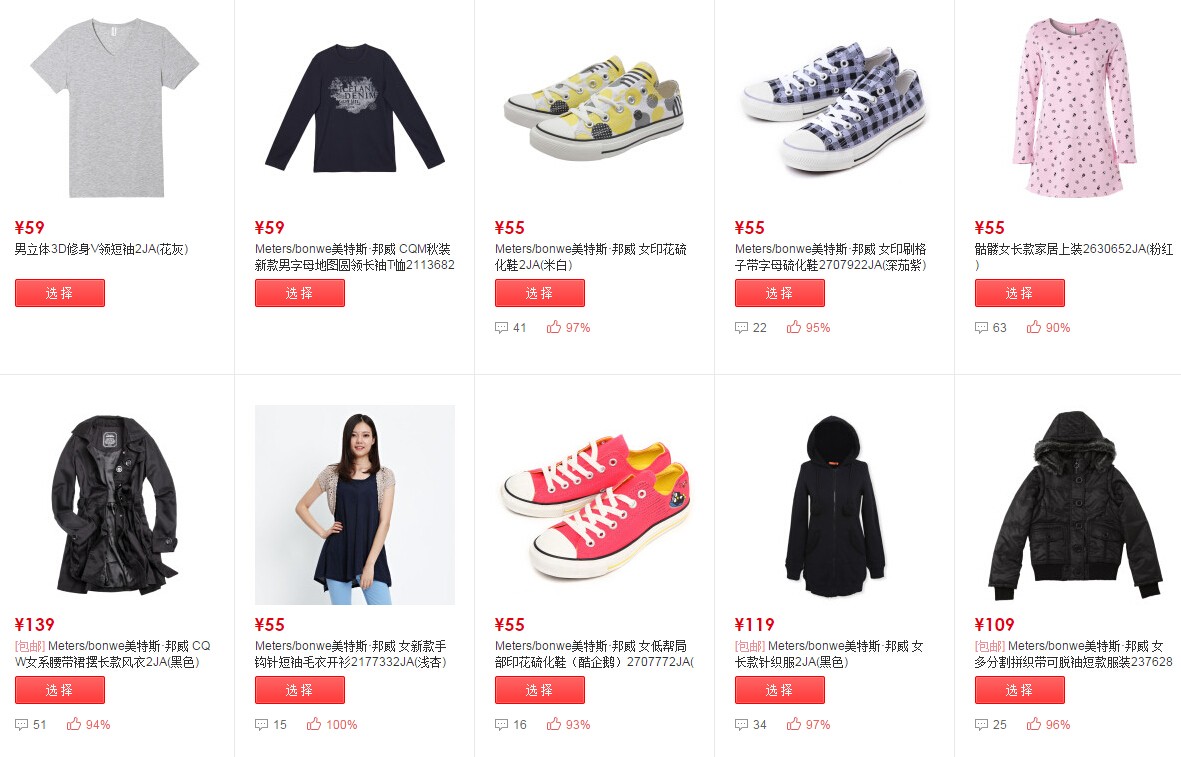Open the black hooded knit cardigan title link
Screen dimensions: 1181x757
tap(829, 654)
